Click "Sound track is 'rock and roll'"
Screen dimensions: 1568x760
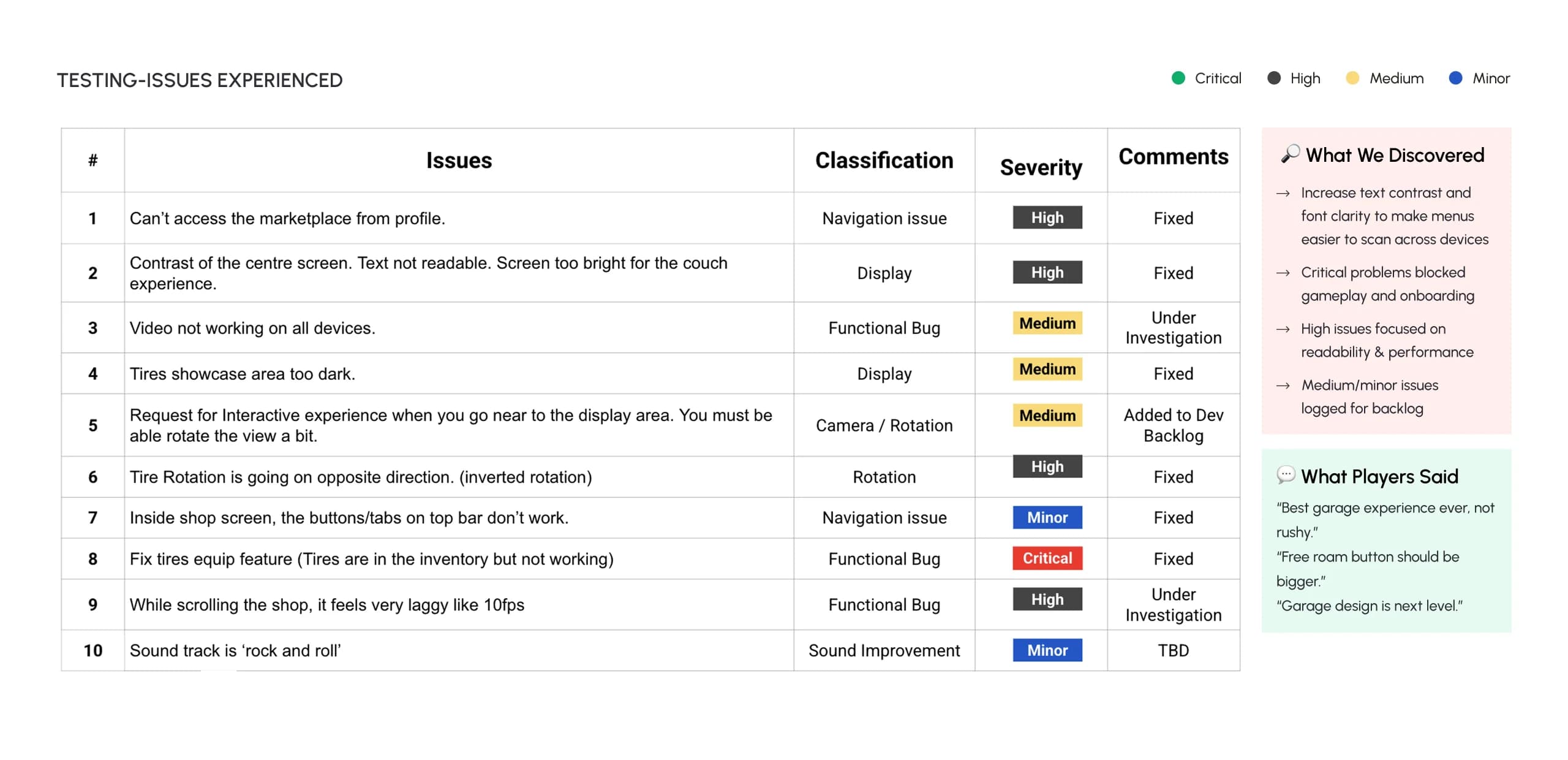[x=235, y=651]
